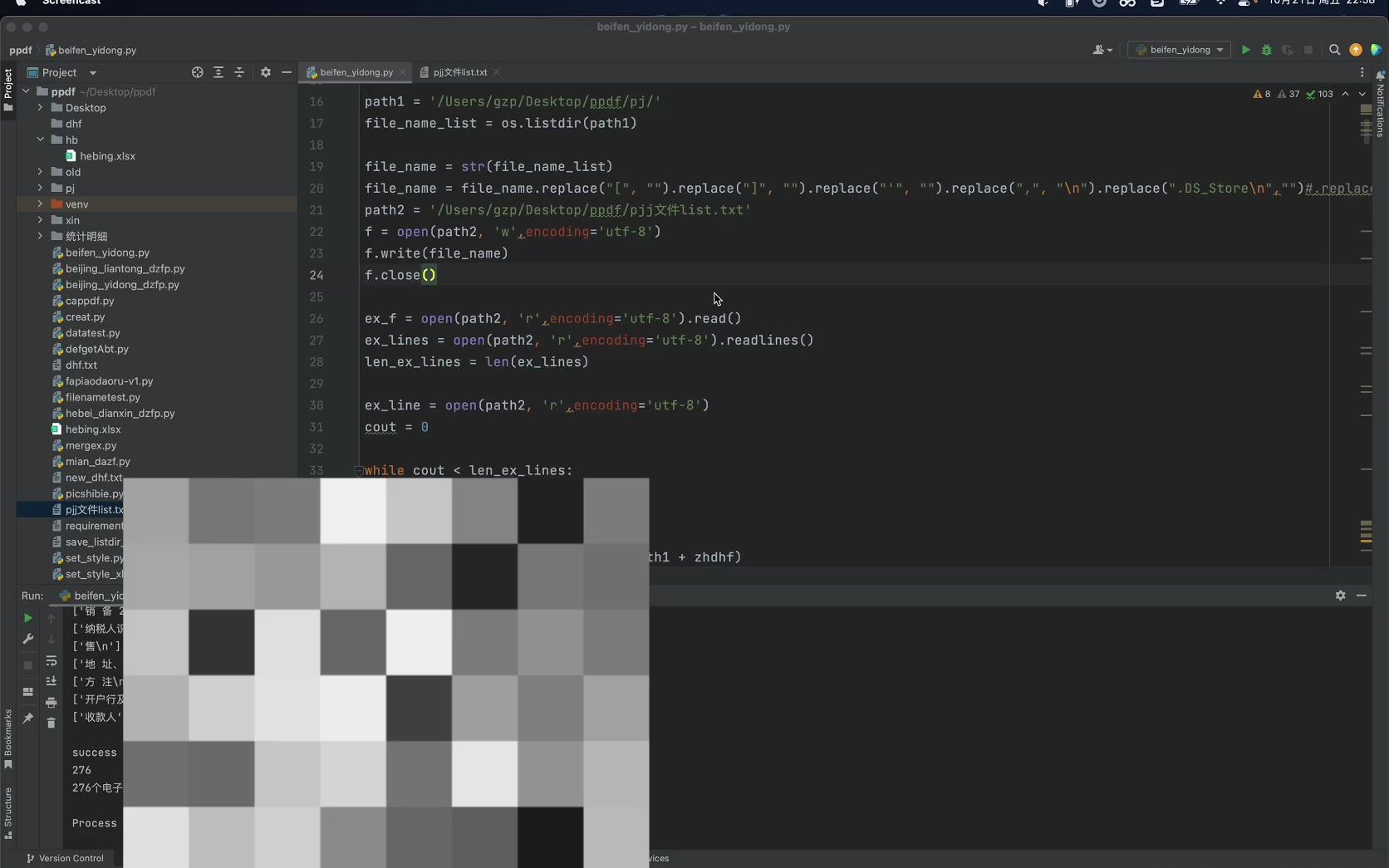Image resolution: width=1389 pixels, height=868 pixels.
Task: Collapse the ppdf root folder
Action: coord(26,91)
